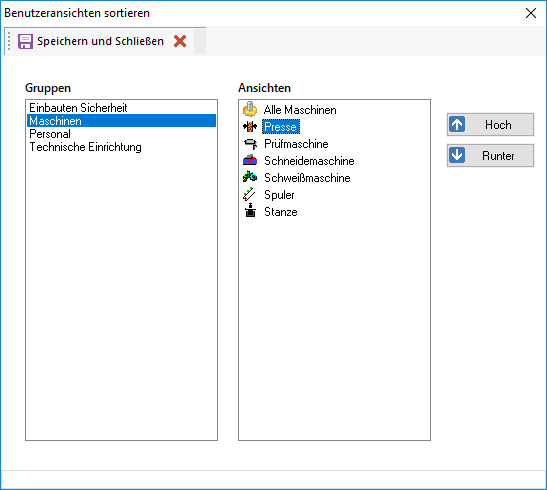Move selected view down with Runter button

490,156
